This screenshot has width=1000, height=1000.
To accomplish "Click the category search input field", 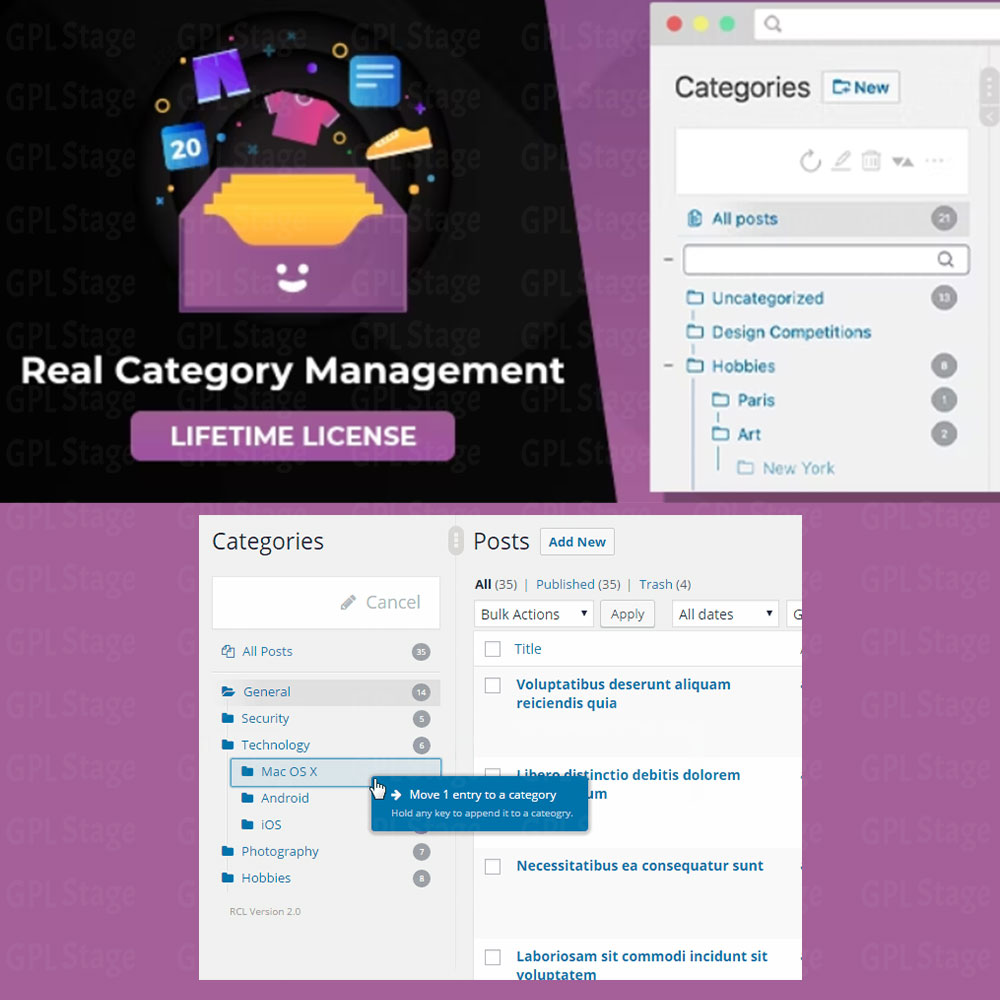I will coord(826,259).
